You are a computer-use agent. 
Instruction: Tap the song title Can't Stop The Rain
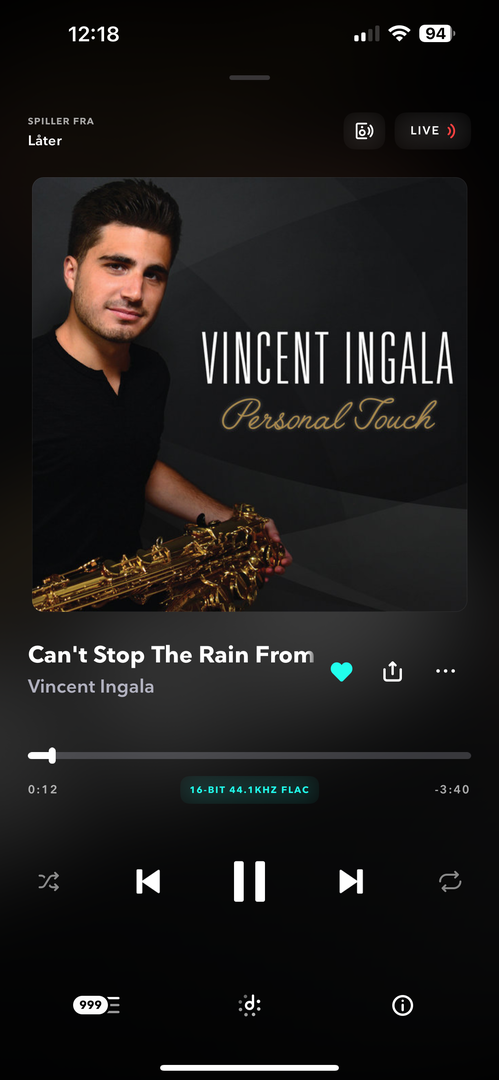(x=171, y=655)
